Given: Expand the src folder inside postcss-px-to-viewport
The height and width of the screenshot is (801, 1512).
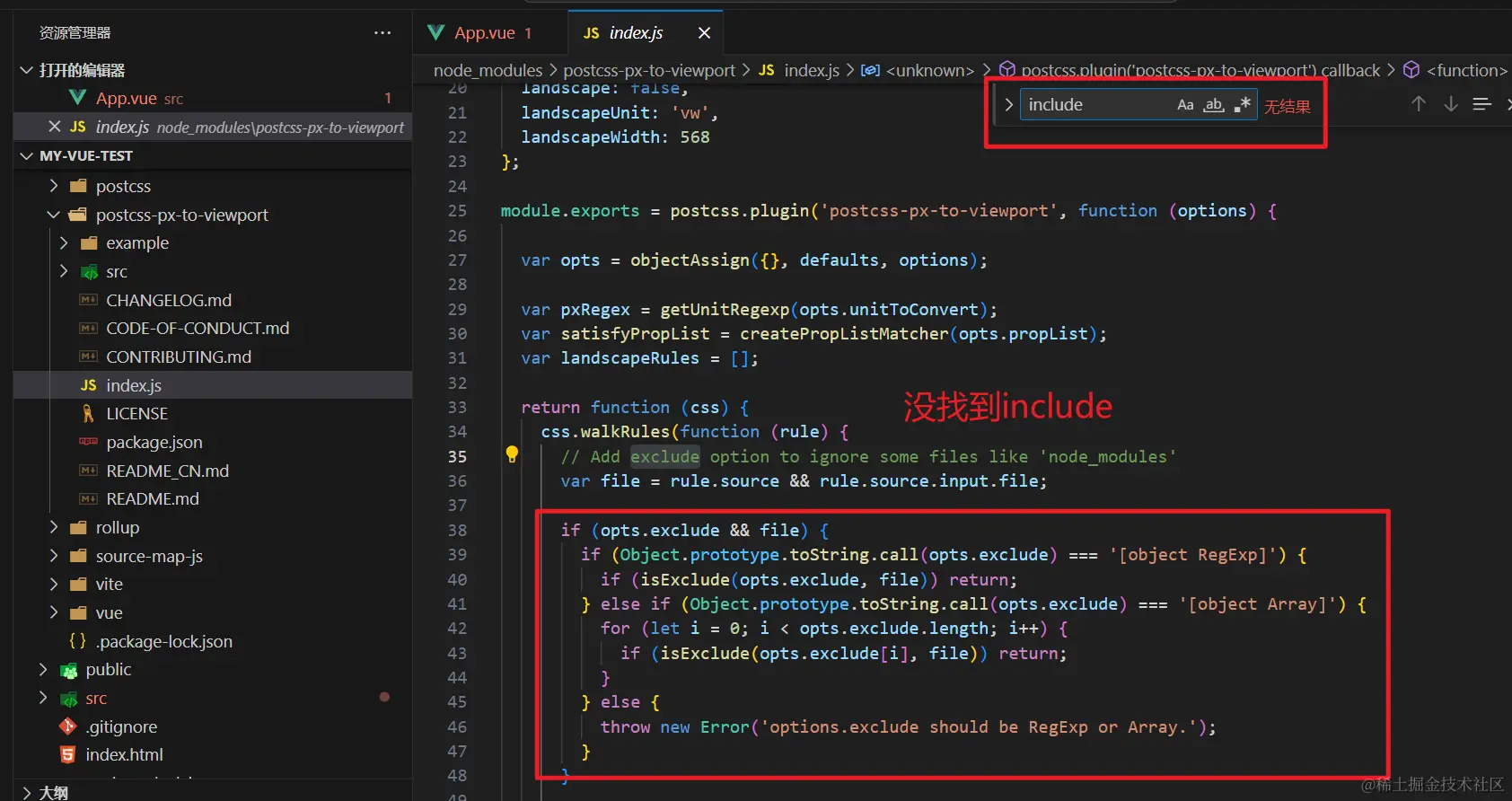Looking at the screenshot, I should pos(64,271).
